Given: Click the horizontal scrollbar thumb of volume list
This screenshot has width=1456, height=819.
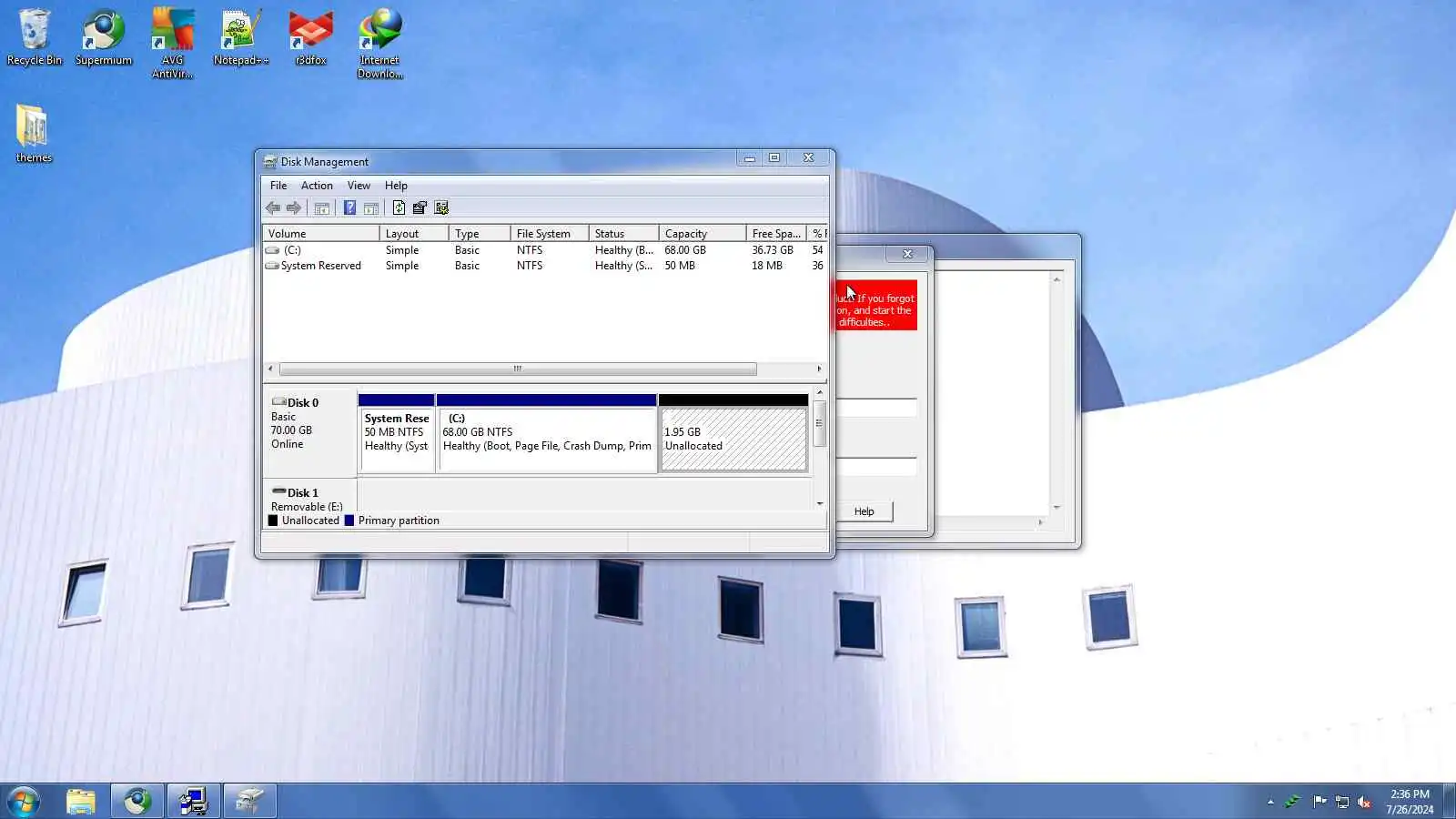Looking at the screenshot, I should [518, 369].
